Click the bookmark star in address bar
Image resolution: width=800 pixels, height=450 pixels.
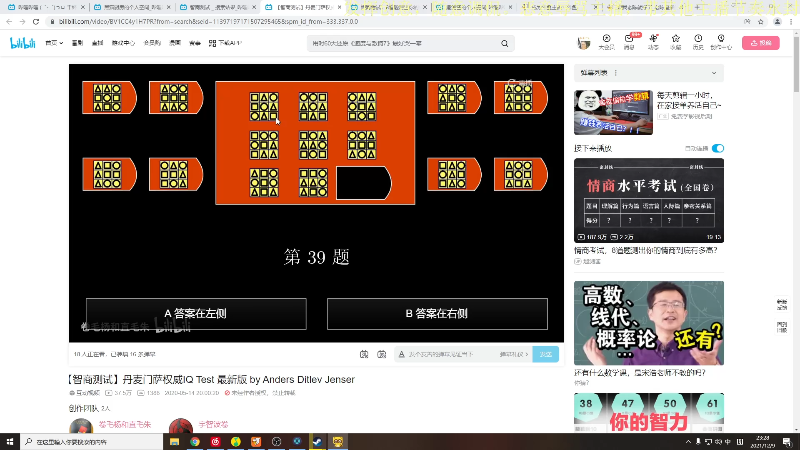[761, 22]
